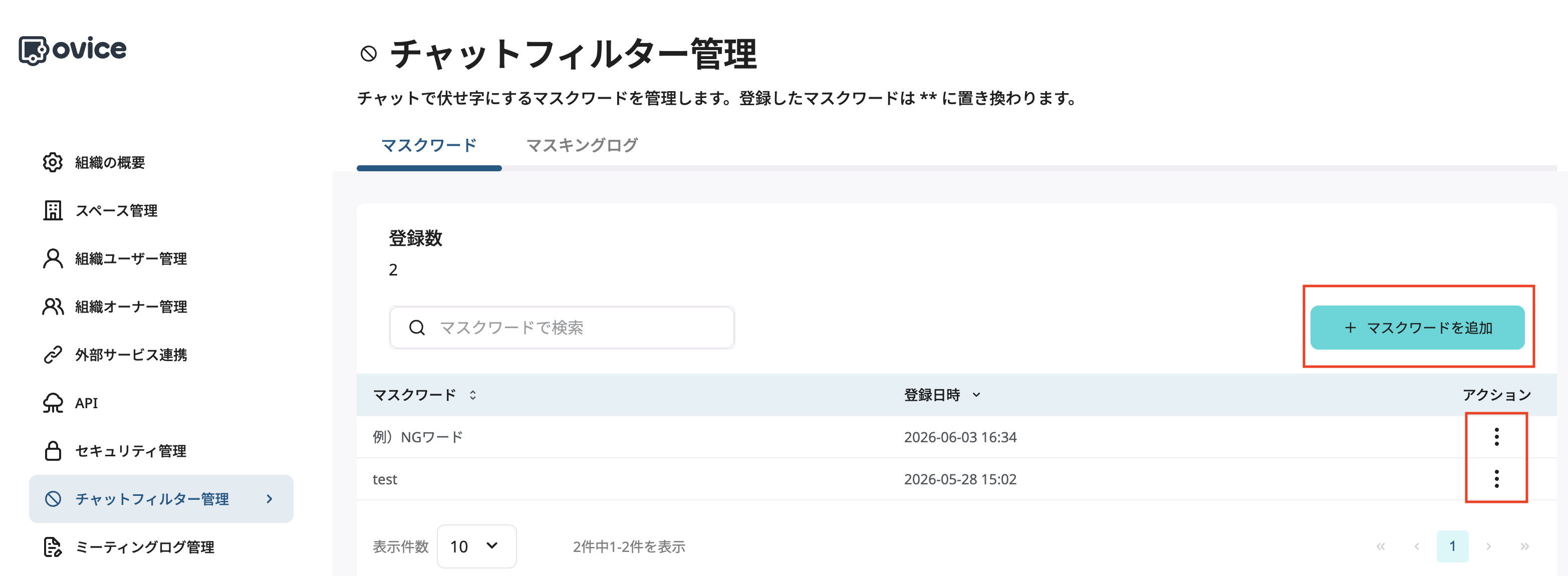This screenshot has width=1568, height=576.
Task: Expand the チャットフィルター管理 sidebar chevron
Action: point(270,499)
